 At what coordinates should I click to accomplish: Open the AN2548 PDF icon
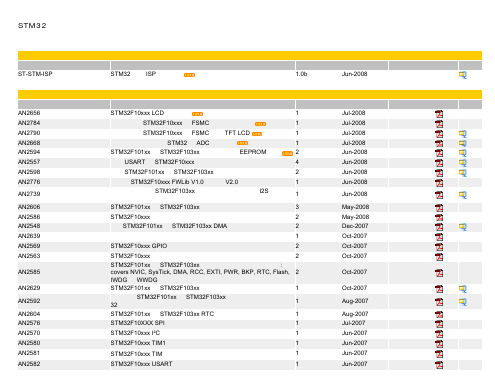[x=439, y=227]
